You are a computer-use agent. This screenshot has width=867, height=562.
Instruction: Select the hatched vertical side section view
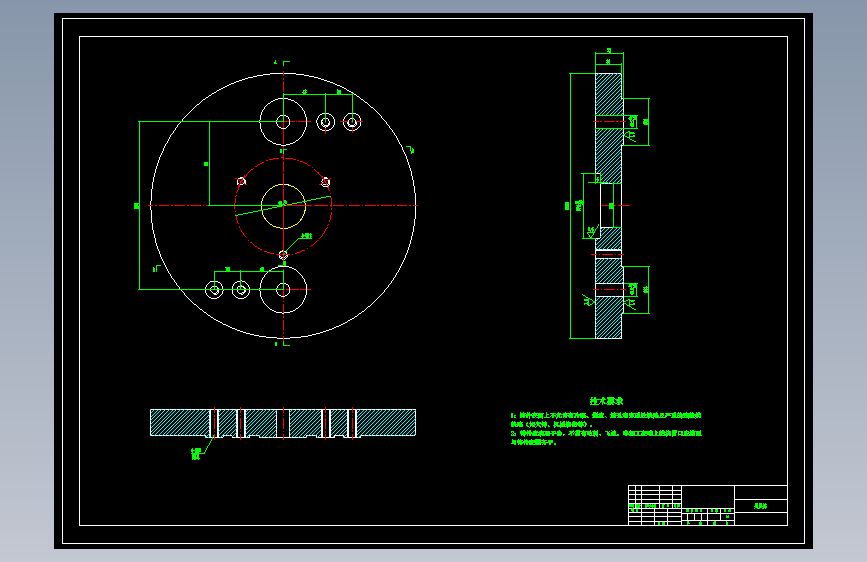pyautogui.click(x=609, y=206)
